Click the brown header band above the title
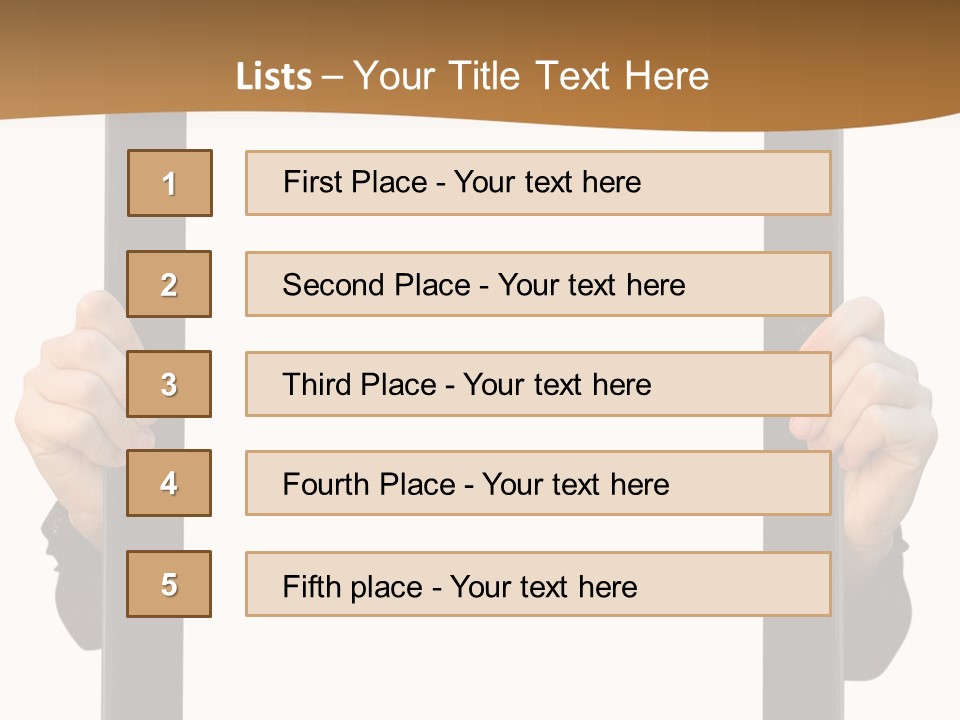Viewport: 960px width, 720px height. pos(480,24)
